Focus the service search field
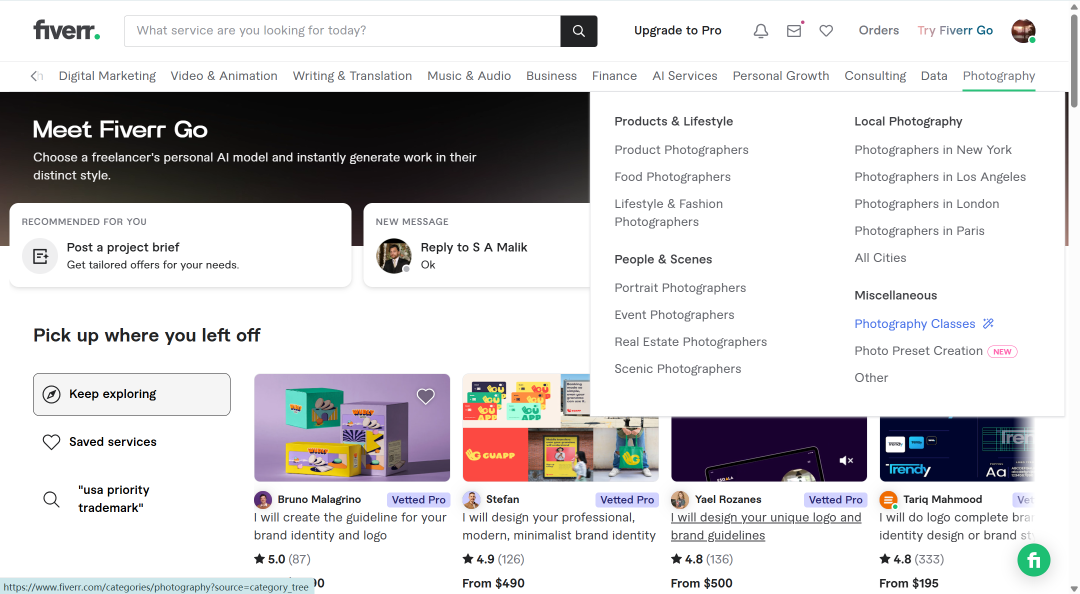Image resolution: width=1080 pixels, height=594 pixels. 342,31
